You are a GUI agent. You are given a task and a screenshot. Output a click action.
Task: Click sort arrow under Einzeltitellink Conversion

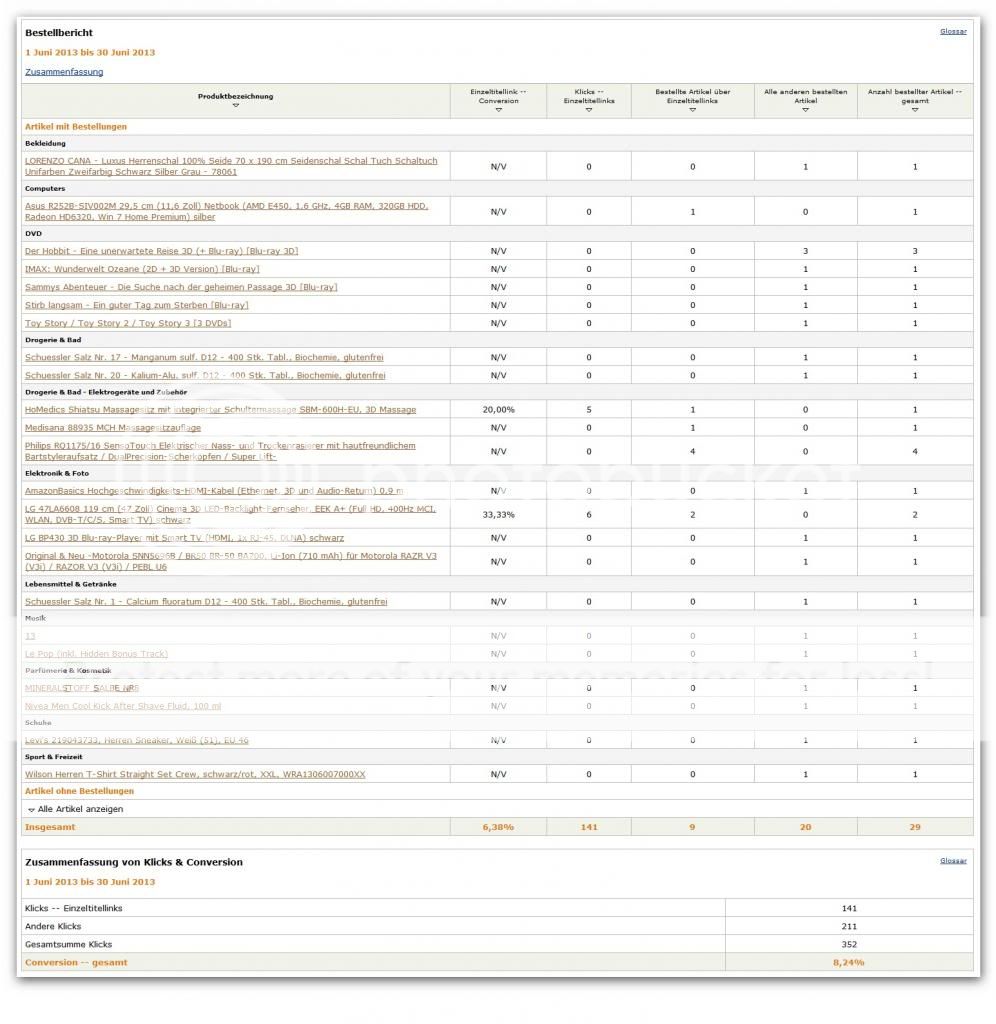(498, 110)
